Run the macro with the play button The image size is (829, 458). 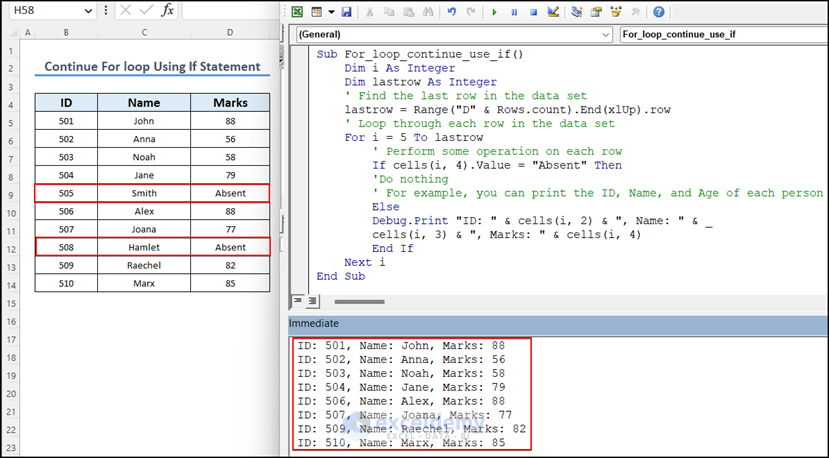pyautogui.click(x=495, y=12)
